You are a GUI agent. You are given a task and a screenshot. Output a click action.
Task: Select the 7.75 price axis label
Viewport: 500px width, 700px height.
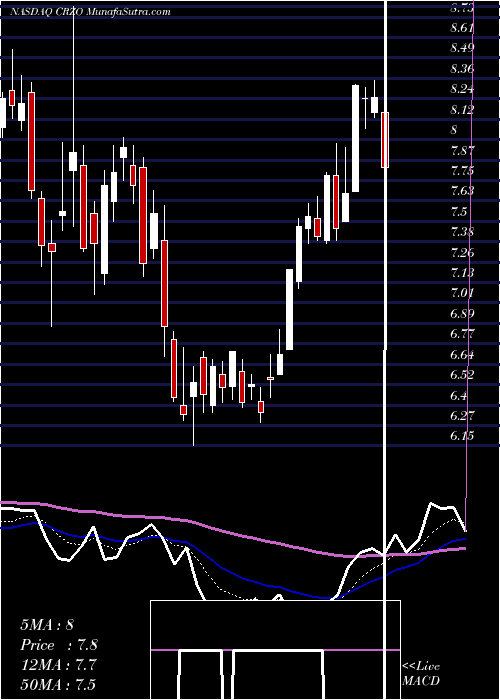click(x=462, y=171)
